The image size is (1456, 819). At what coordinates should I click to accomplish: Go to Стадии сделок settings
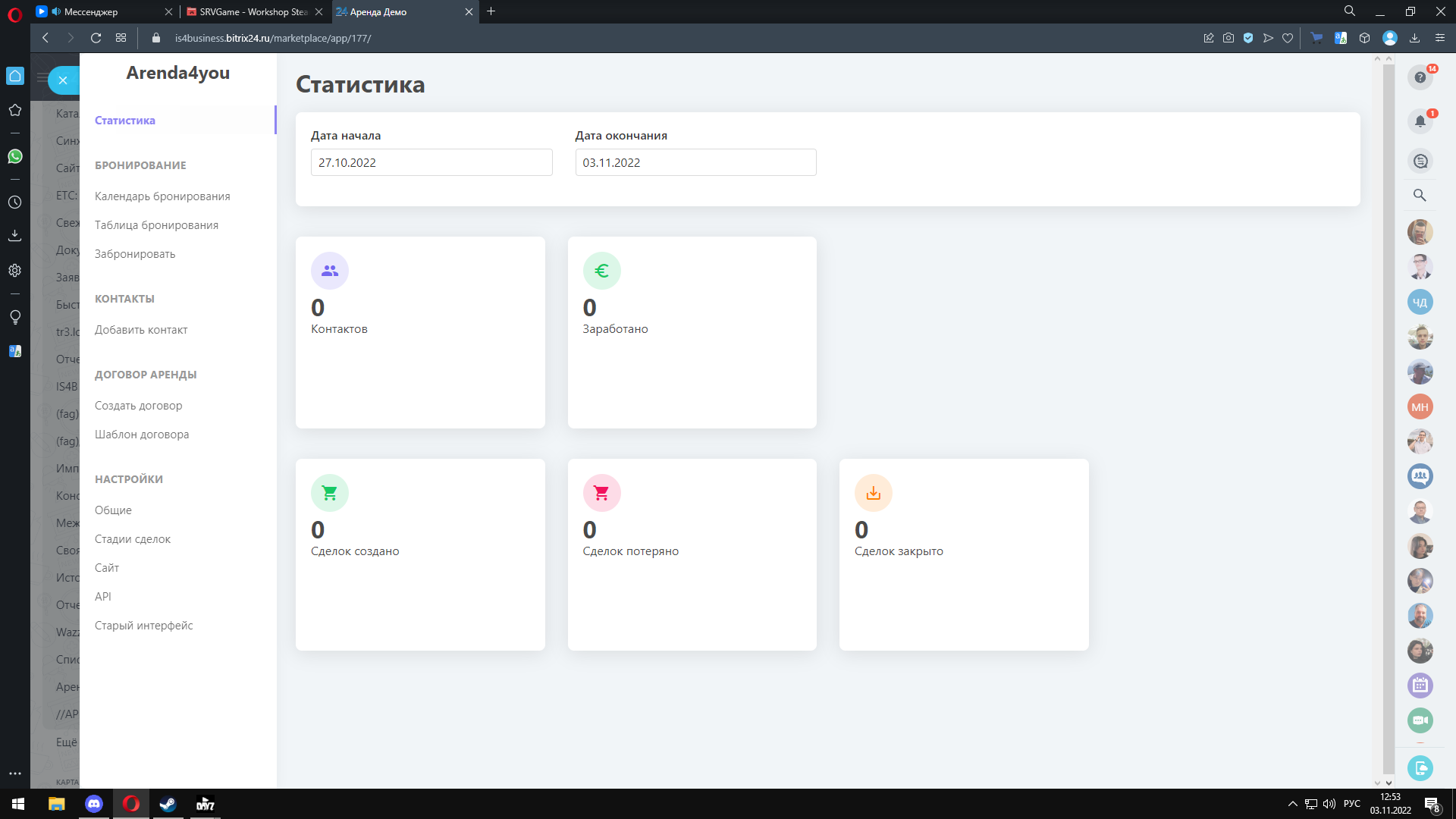pyautogui.click(x=133, y=539)
